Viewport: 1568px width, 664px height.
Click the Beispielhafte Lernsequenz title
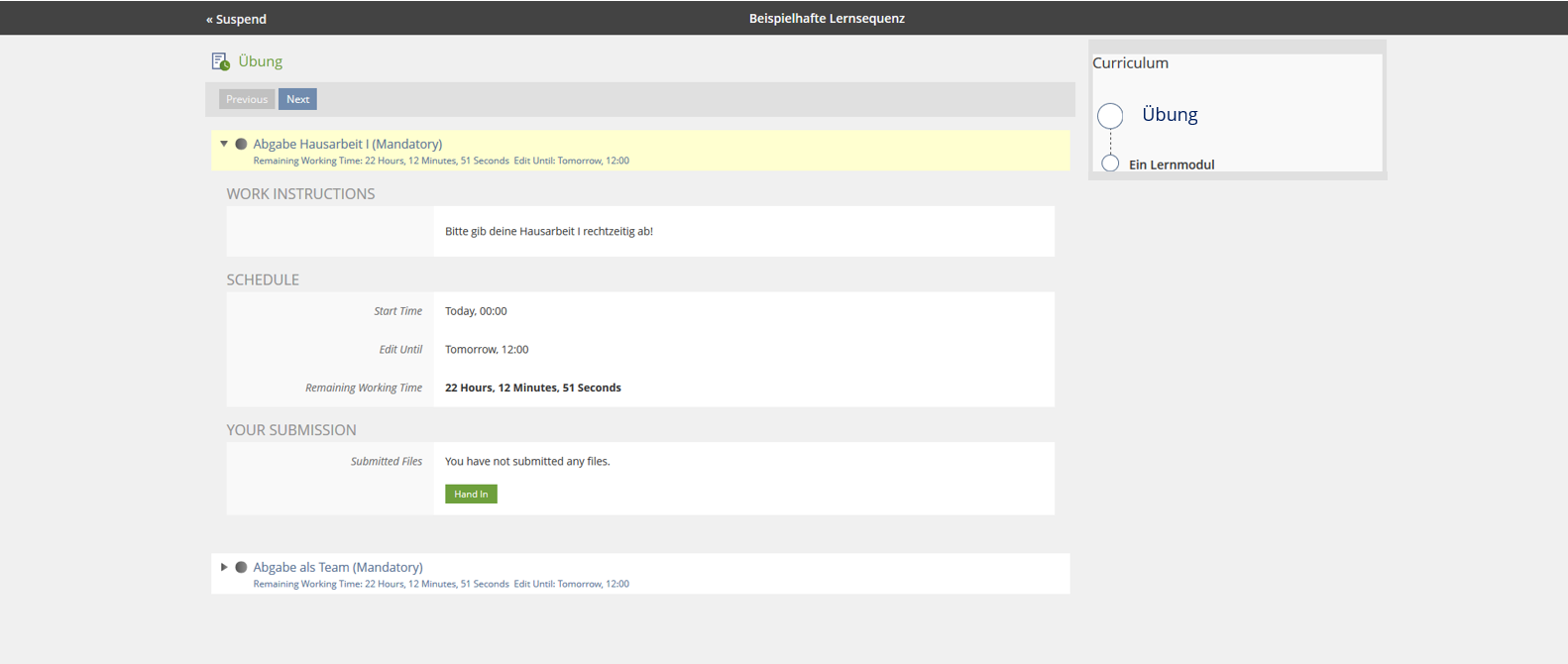(827, 18)
